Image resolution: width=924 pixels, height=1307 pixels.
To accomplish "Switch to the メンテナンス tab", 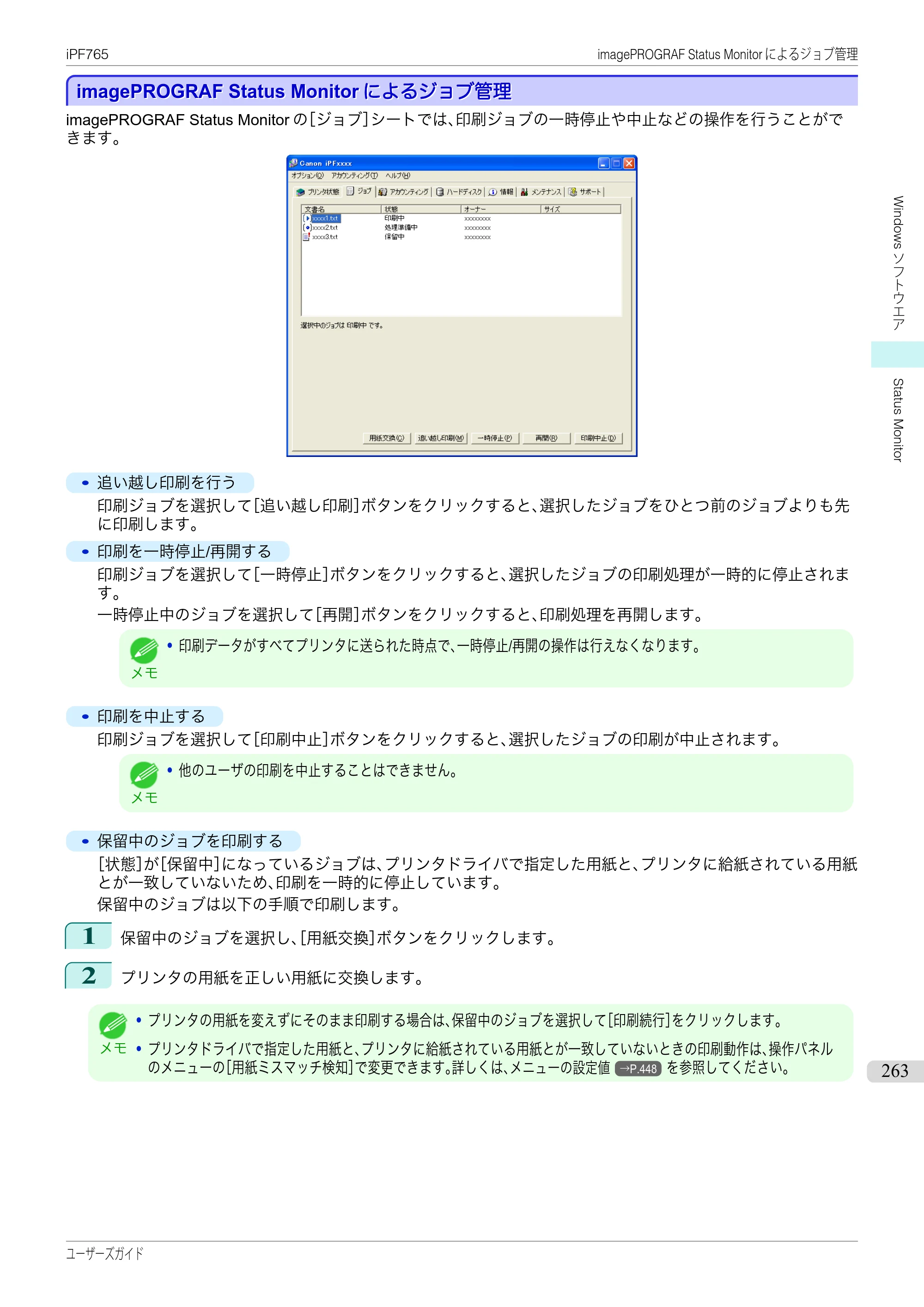I will click(x=541, y=192).
